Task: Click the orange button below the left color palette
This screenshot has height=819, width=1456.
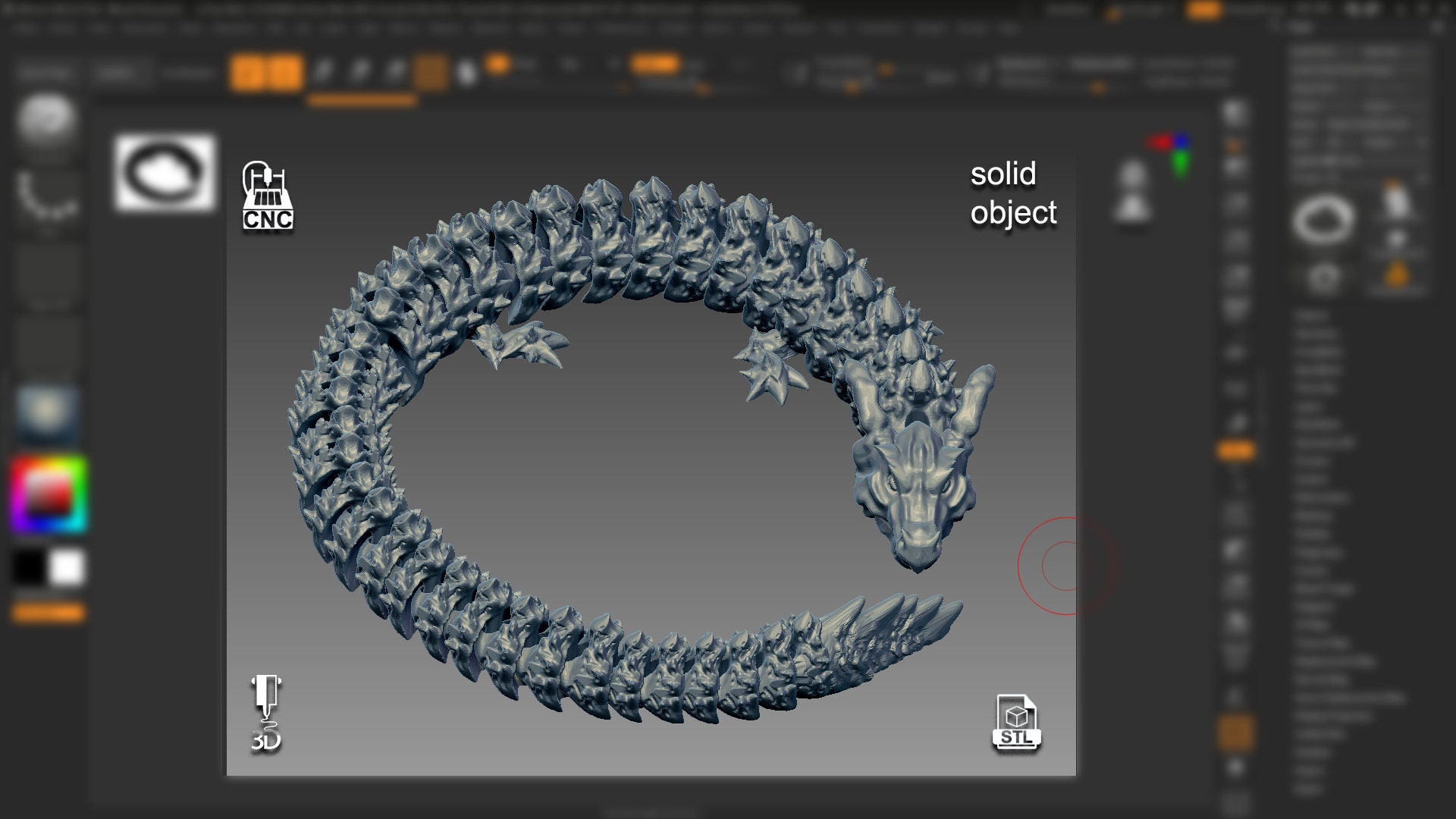Action: (x=49, y=613)
